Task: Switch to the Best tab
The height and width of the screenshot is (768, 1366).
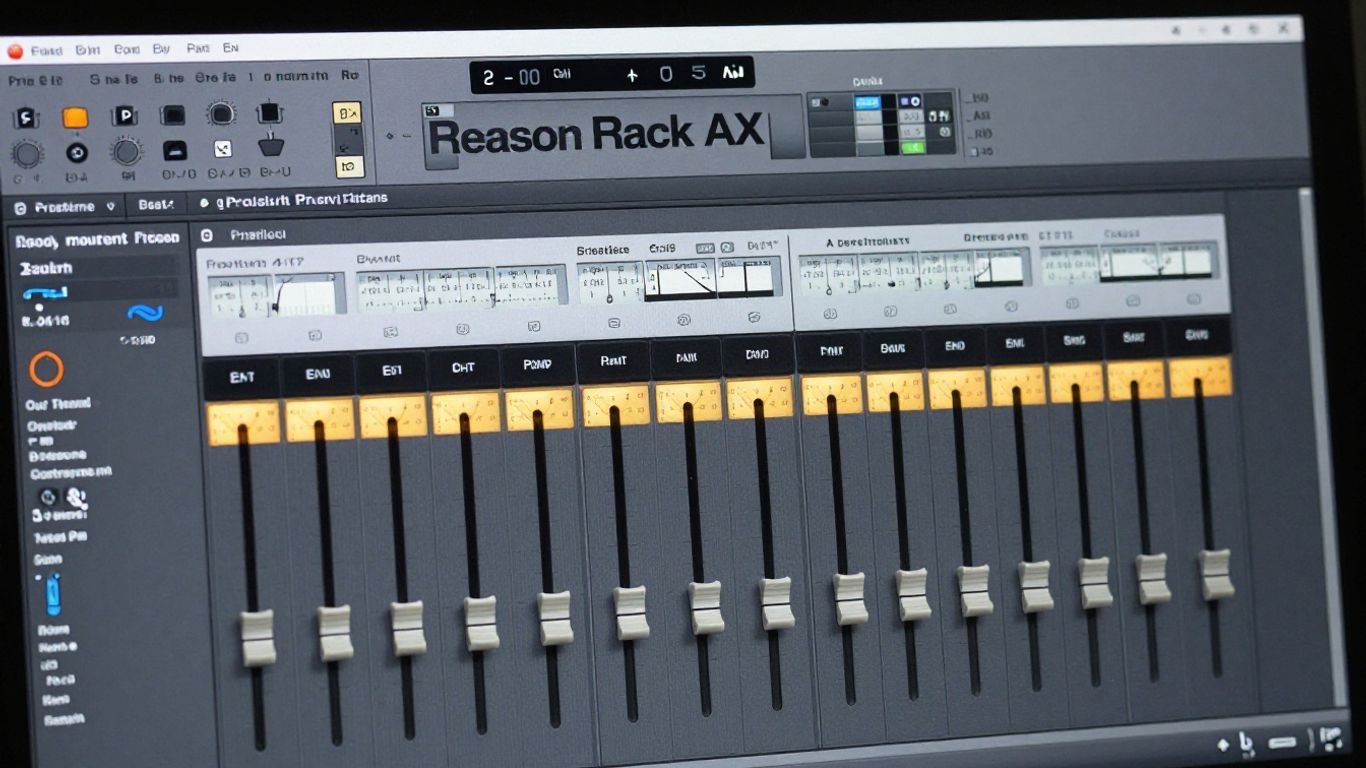Action: [156, 204]
